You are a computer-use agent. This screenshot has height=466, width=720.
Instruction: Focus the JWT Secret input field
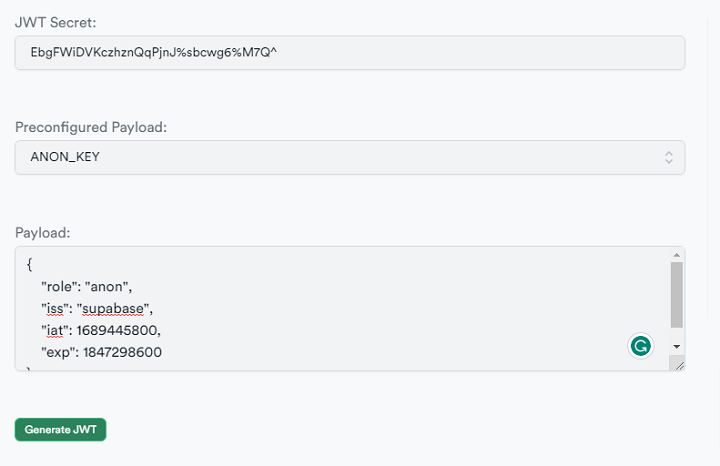[x=350, y=53]
